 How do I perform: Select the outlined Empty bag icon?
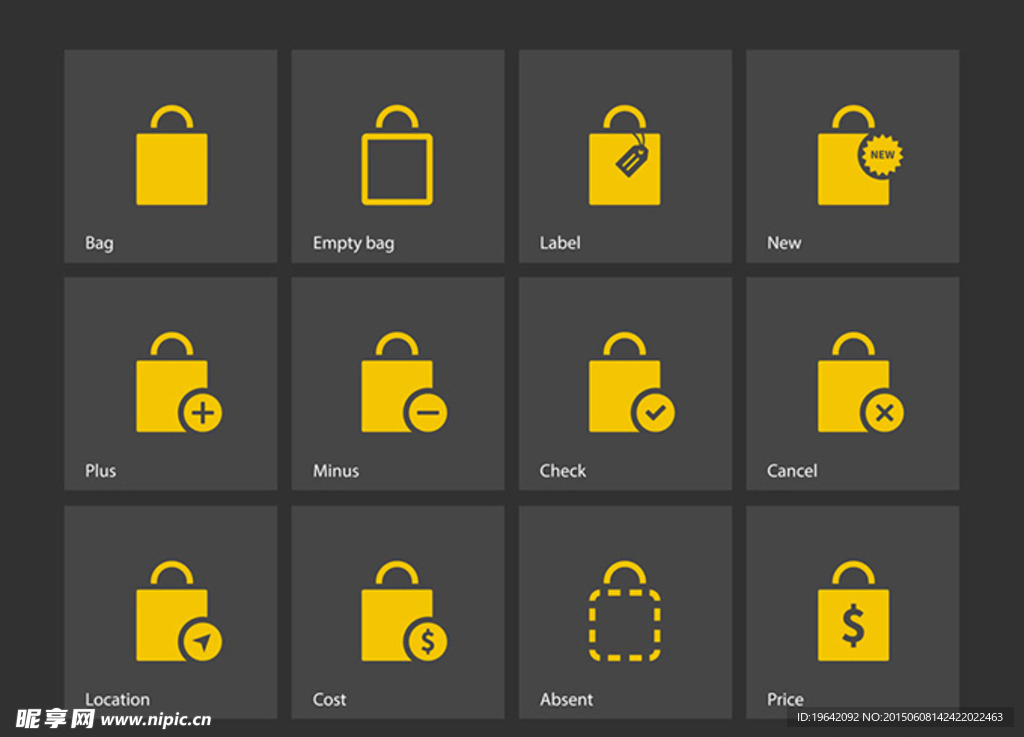[397, 155]
